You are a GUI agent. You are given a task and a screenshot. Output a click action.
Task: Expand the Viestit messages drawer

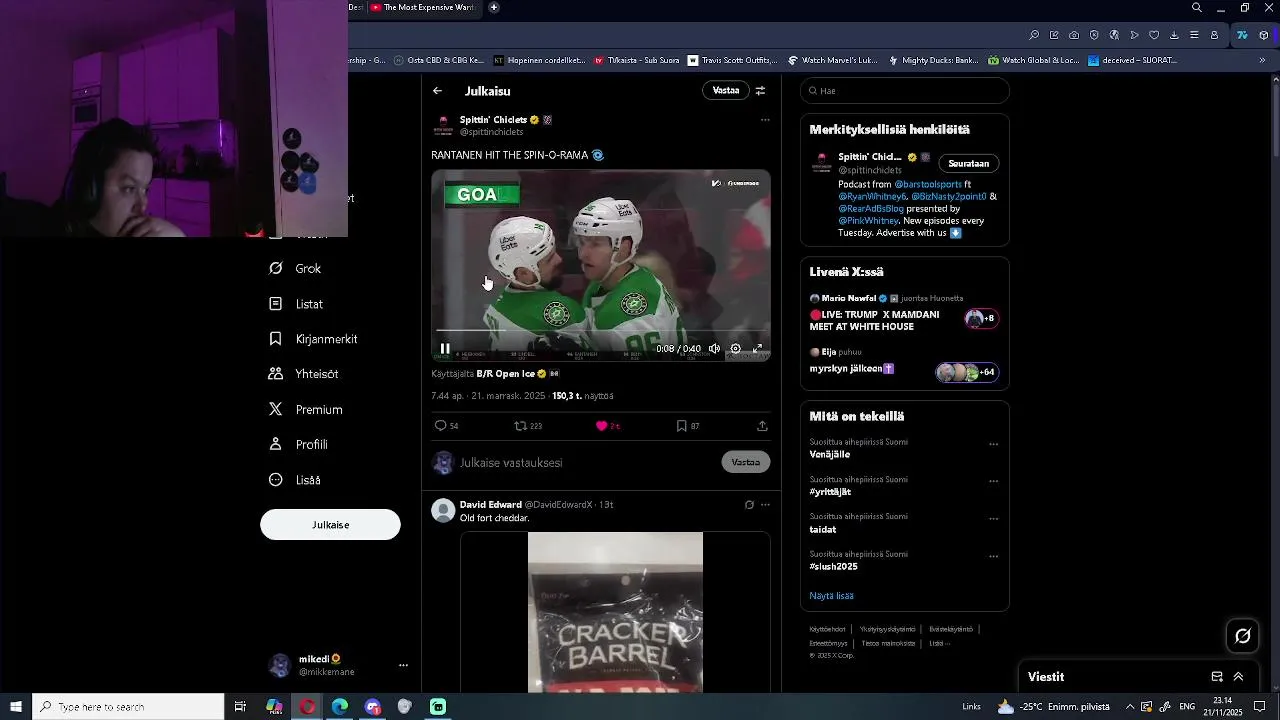pos(1238,677)
